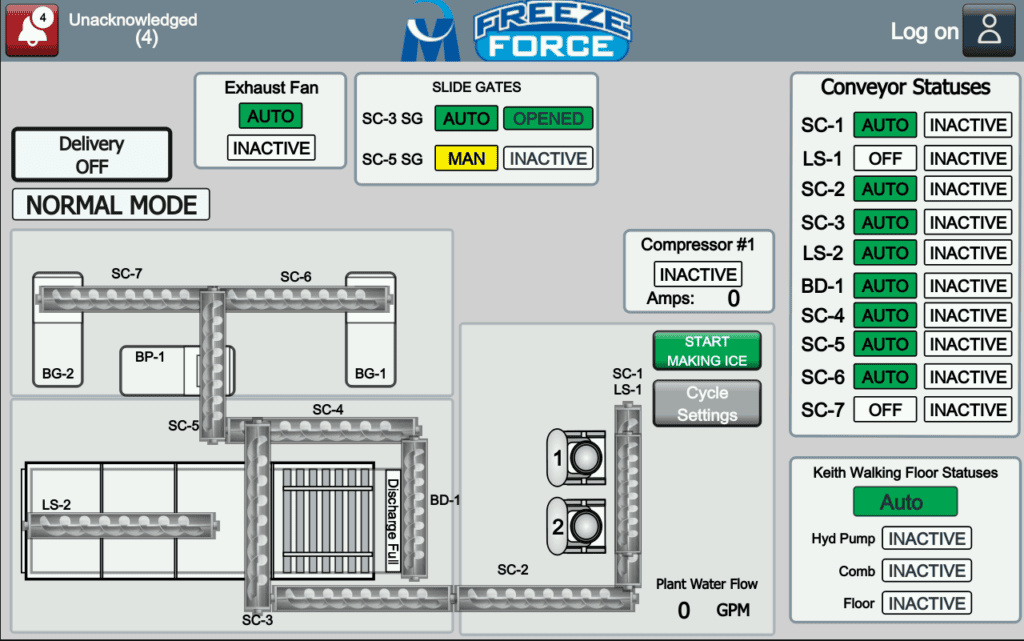Toggle SC-7 OFF mode in Conveyor Statuses
The width and height of the screenshot is (1024, 641).
click(x=885, y=410)
